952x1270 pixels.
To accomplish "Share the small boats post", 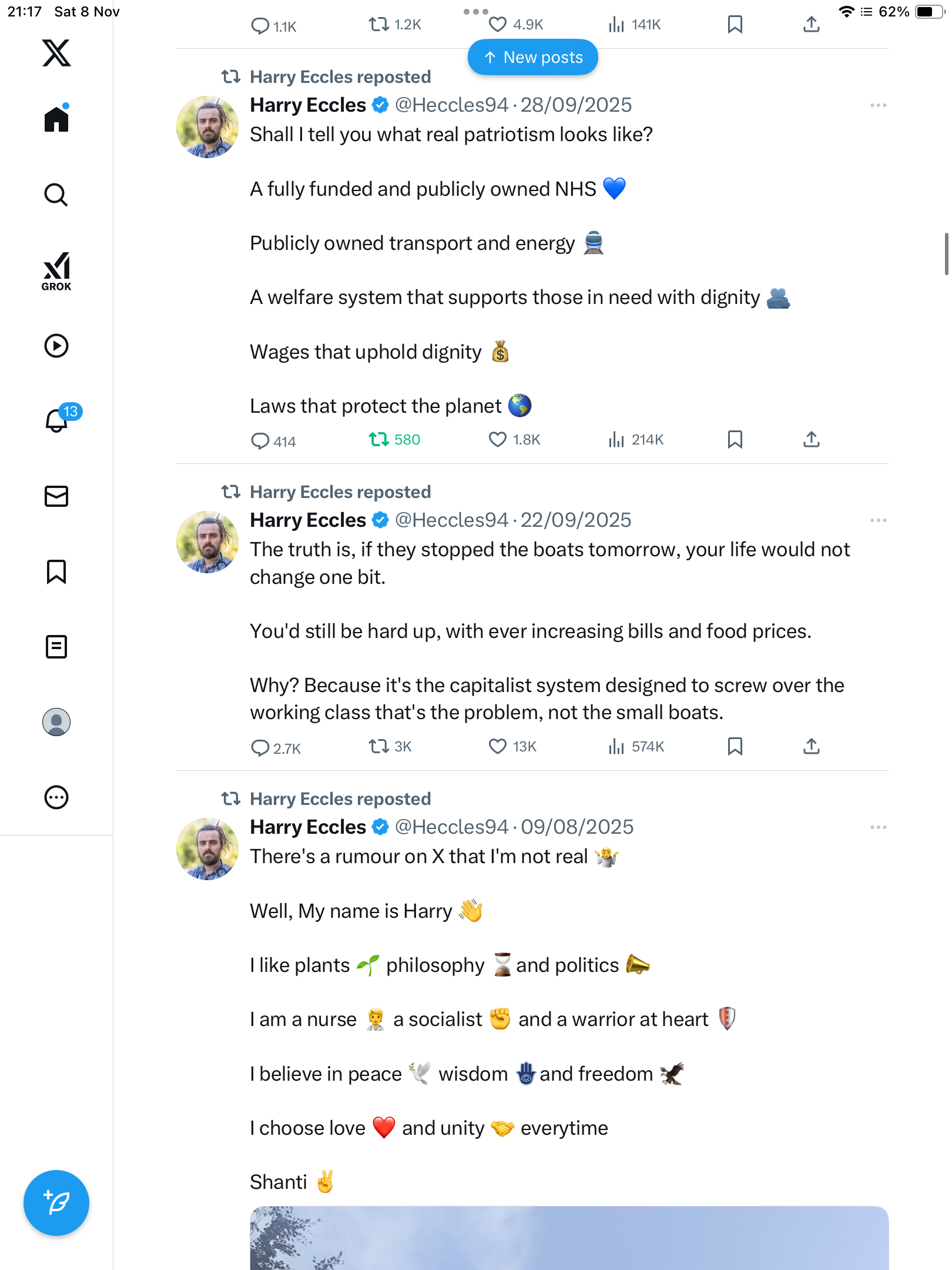I will point(811,747).
